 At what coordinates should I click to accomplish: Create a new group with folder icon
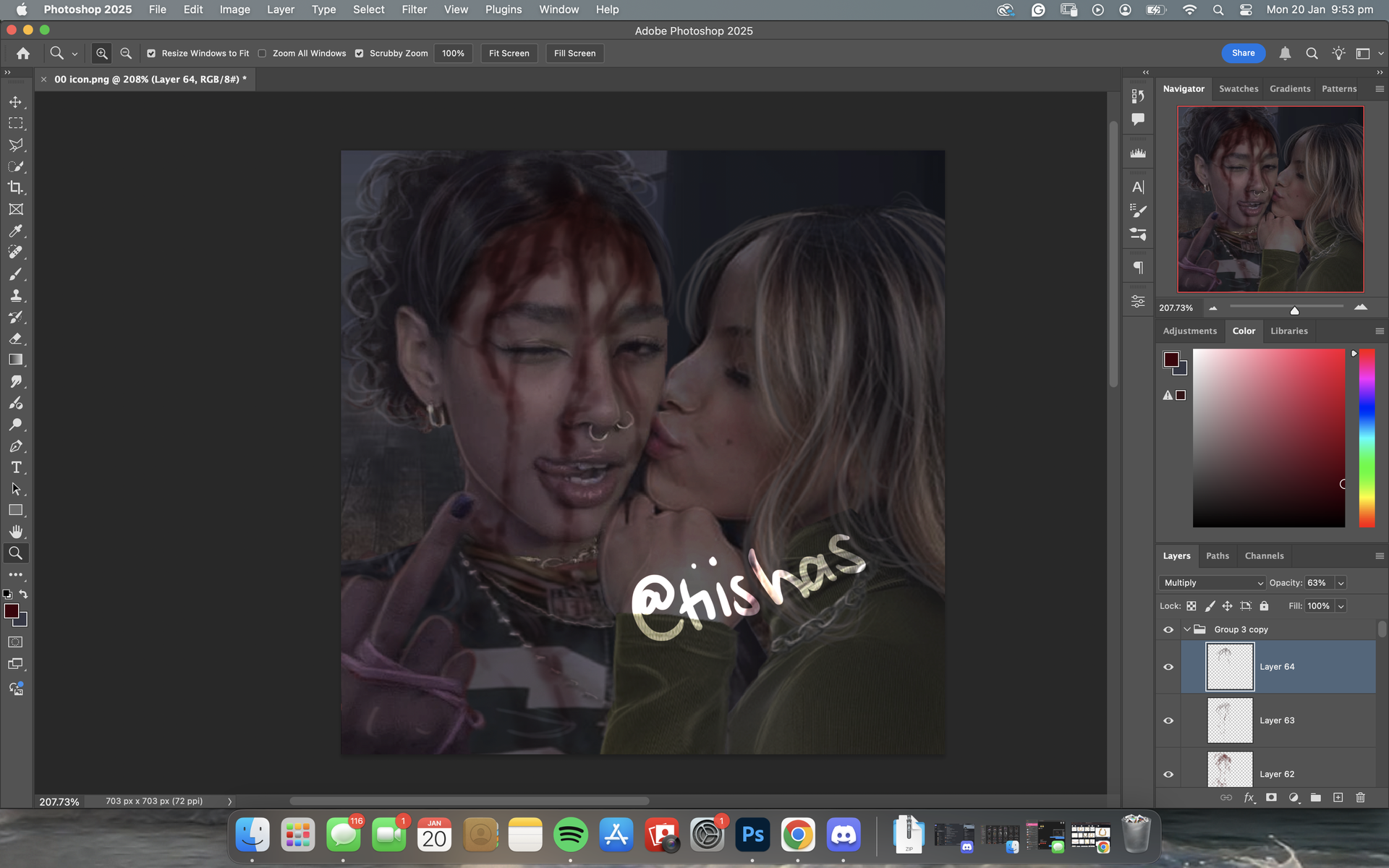tap(1315, 797)
